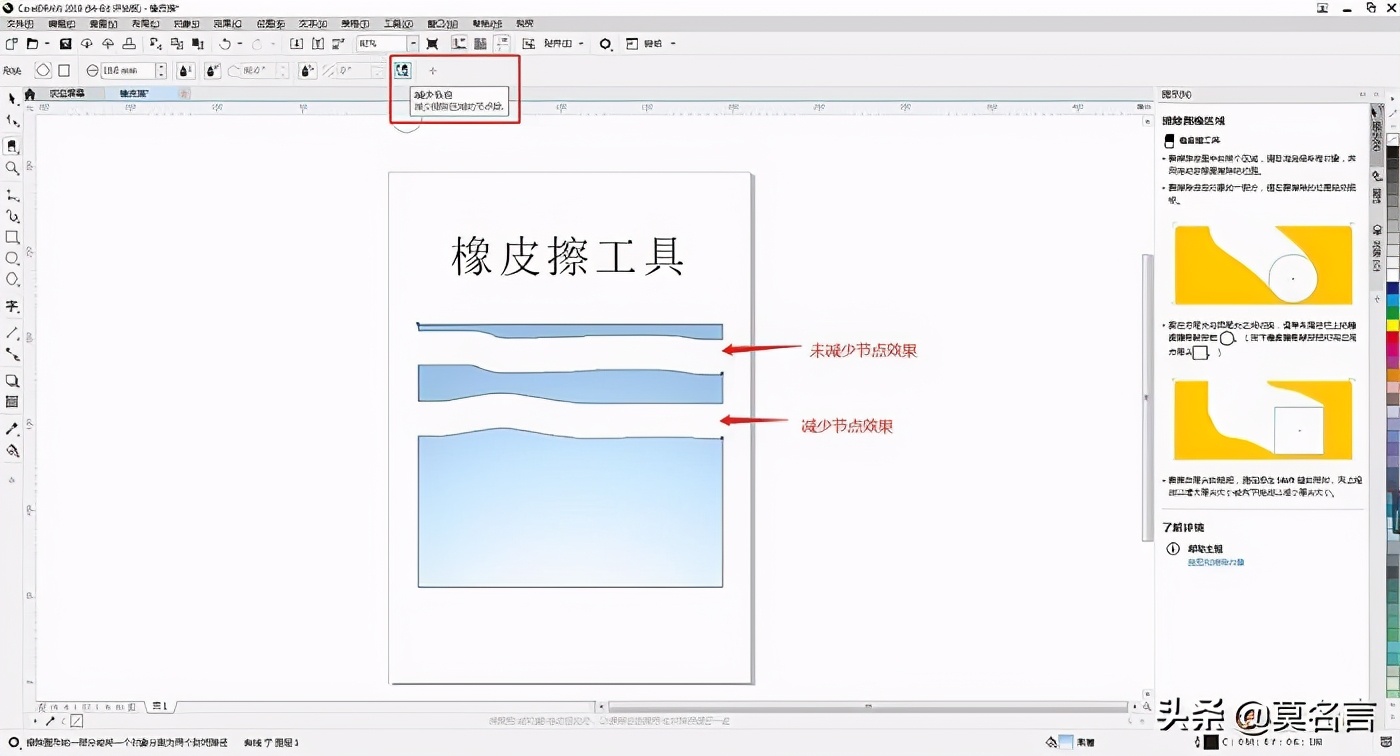Activate the Eraser tool

(13, 147)
